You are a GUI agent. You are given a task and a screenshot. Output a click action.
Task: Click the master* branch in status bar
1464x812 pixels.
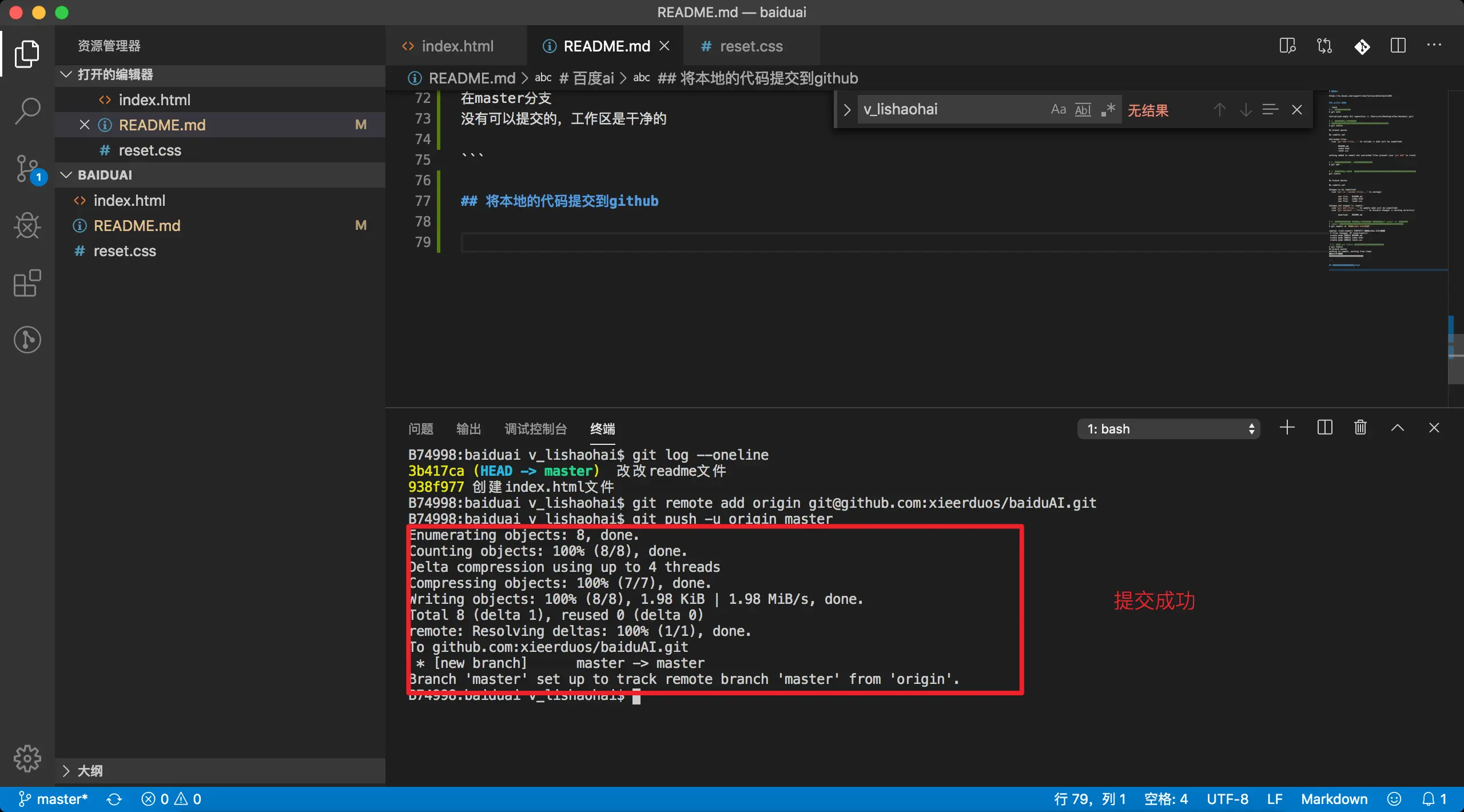click(54, 799)
